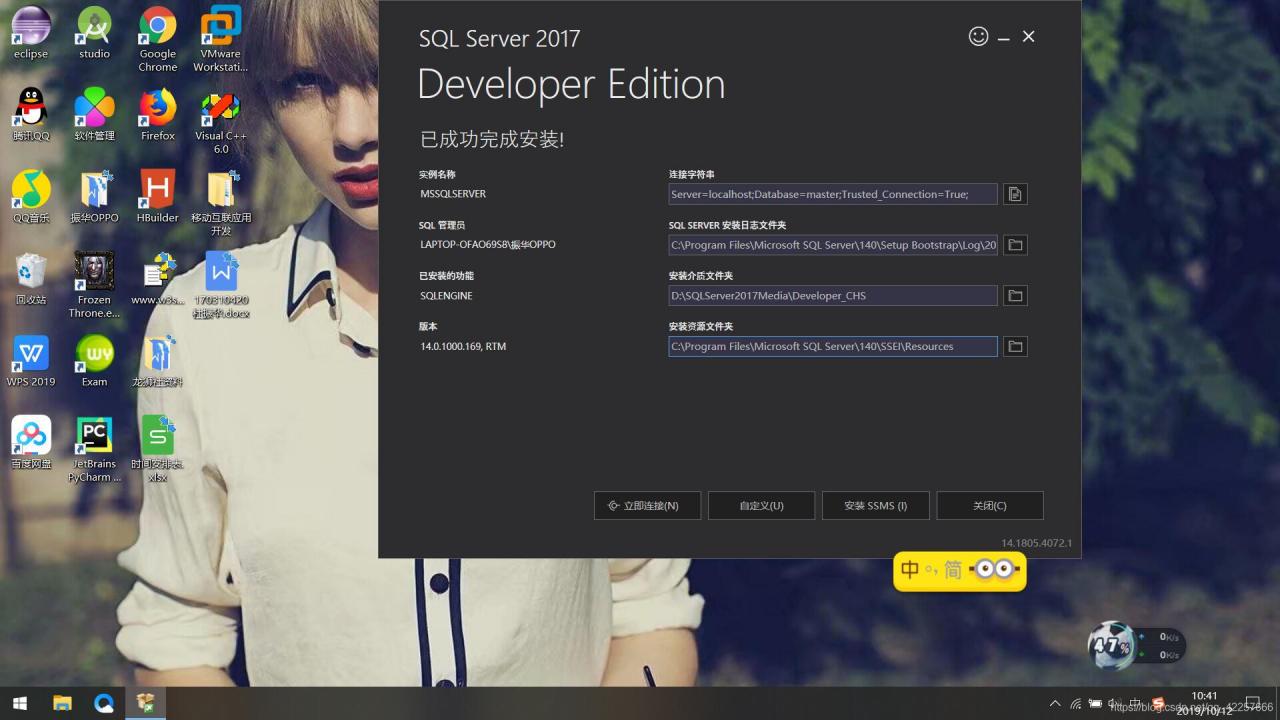This screenshot has height=720, width=1280.
Task: Show hidden system tray icons chevron
Action: click(x=1054, y=704)
